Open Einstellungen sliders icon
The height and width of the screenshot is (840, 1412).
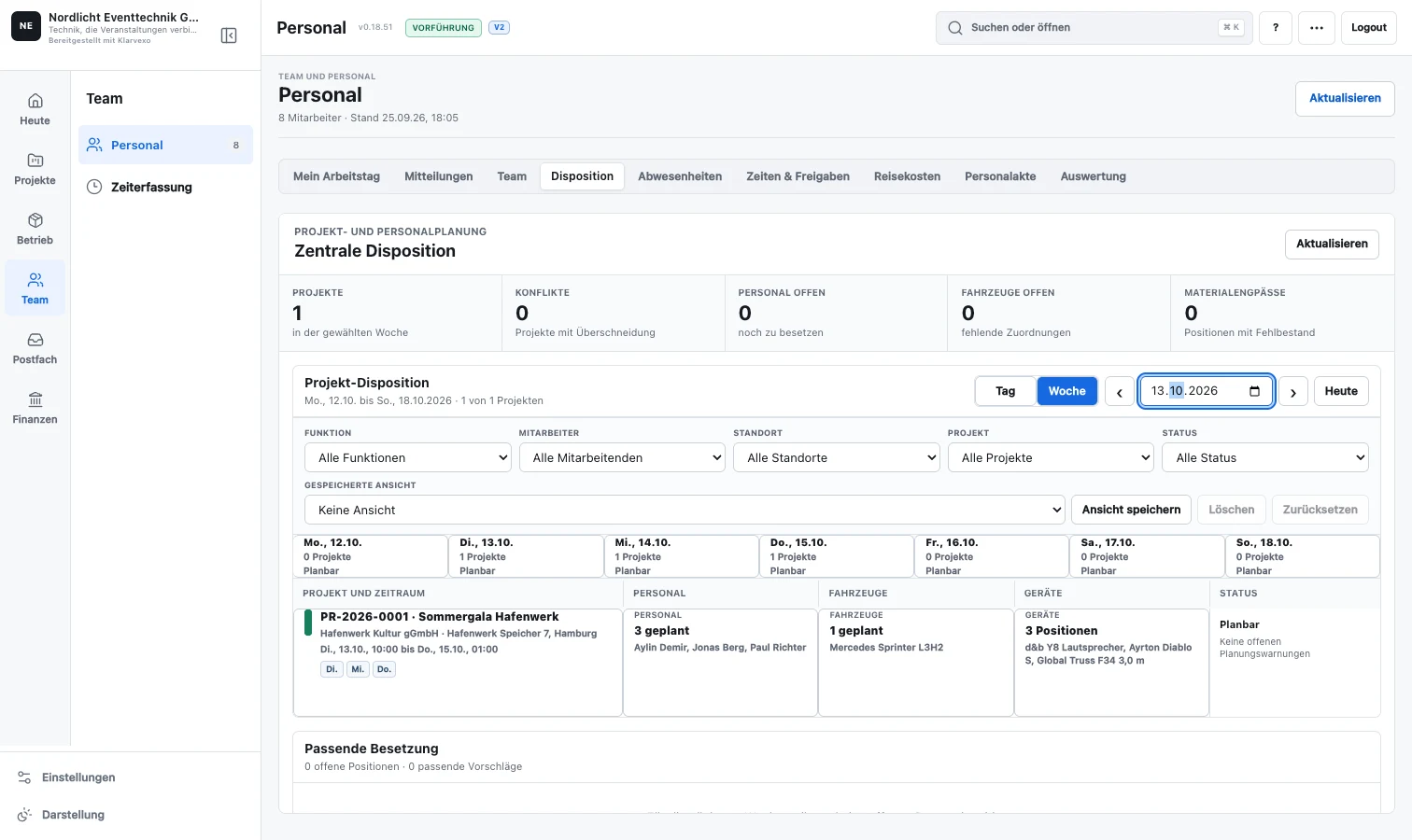pyautogui.click(x=24, y=777)
